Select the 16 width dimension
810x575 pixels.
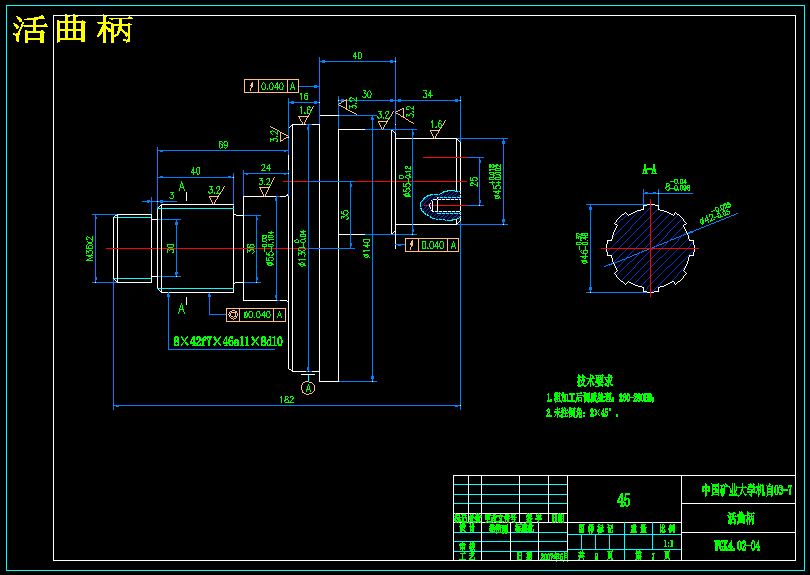pos(304,97)
